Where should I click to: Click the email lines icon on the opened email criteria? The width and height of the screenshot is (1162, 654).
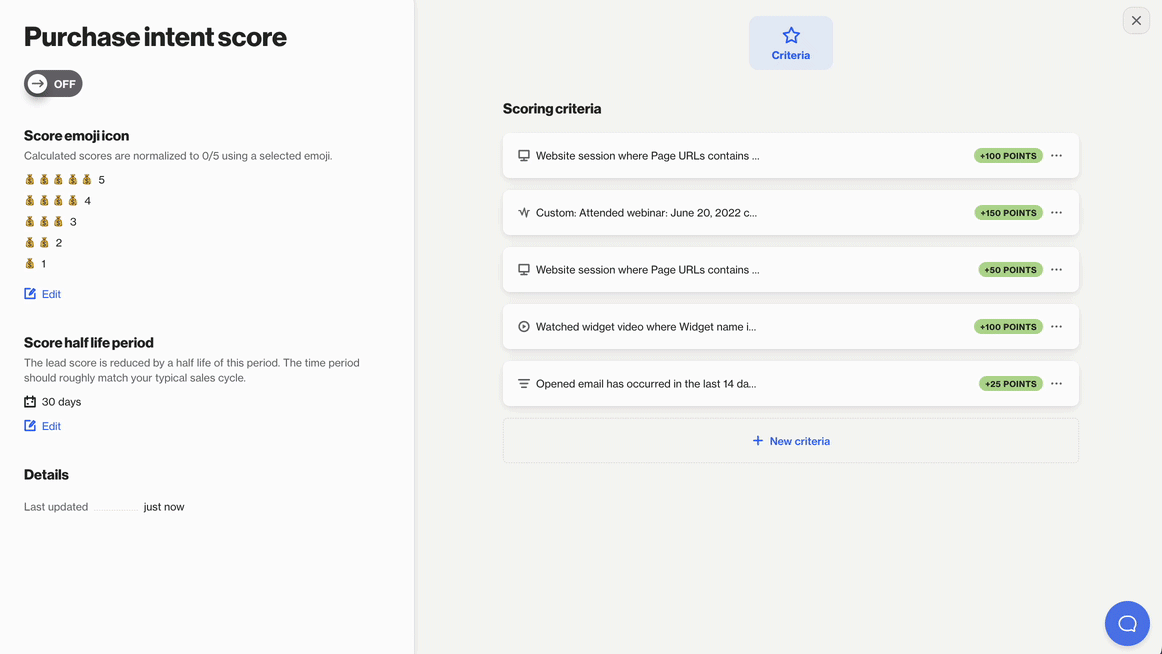524,384
